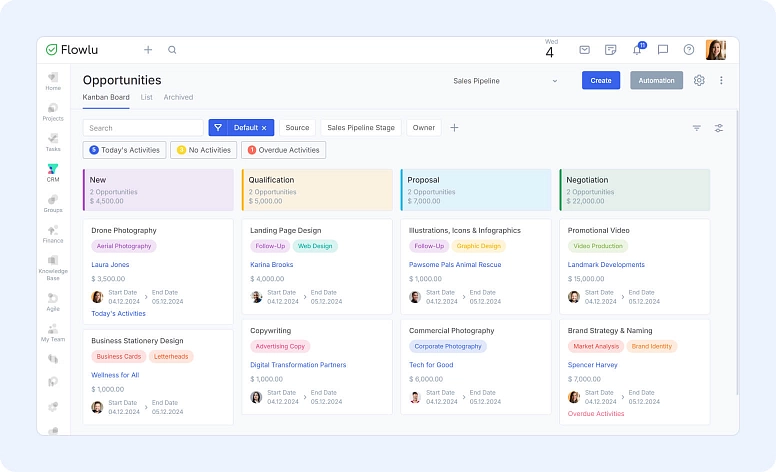Toggle the Today's Activities filter
The width and height of the screenshot is (776, 472).
125,150
